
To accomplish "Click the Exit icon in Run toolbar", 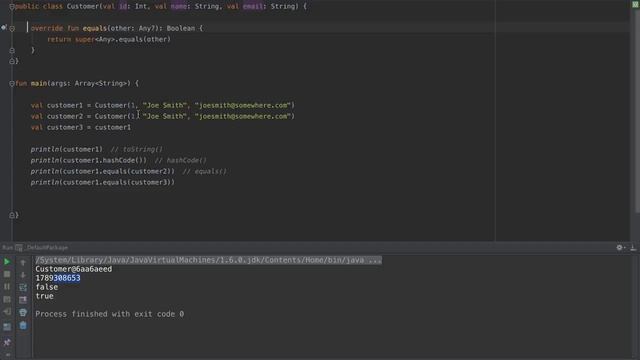I will tap(7, 312).
